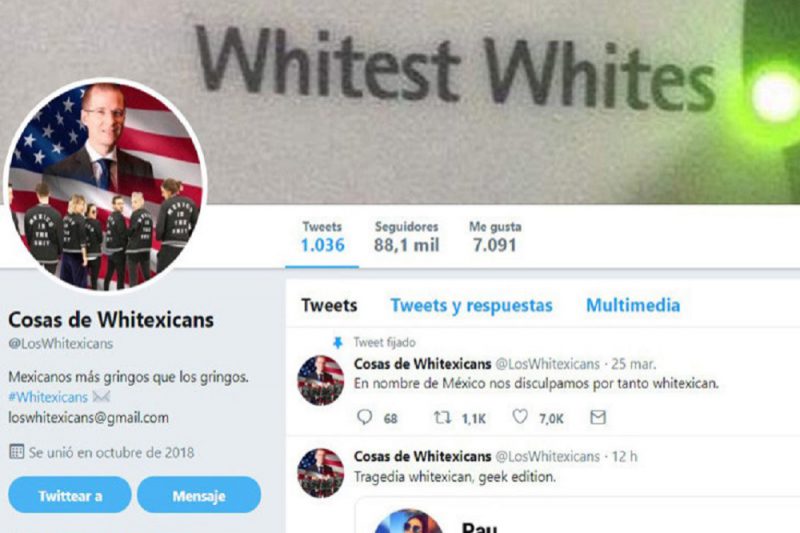Like the pinned tweet with heart icon
This screenshot has height=533, width=800.
tap(520, 417)
